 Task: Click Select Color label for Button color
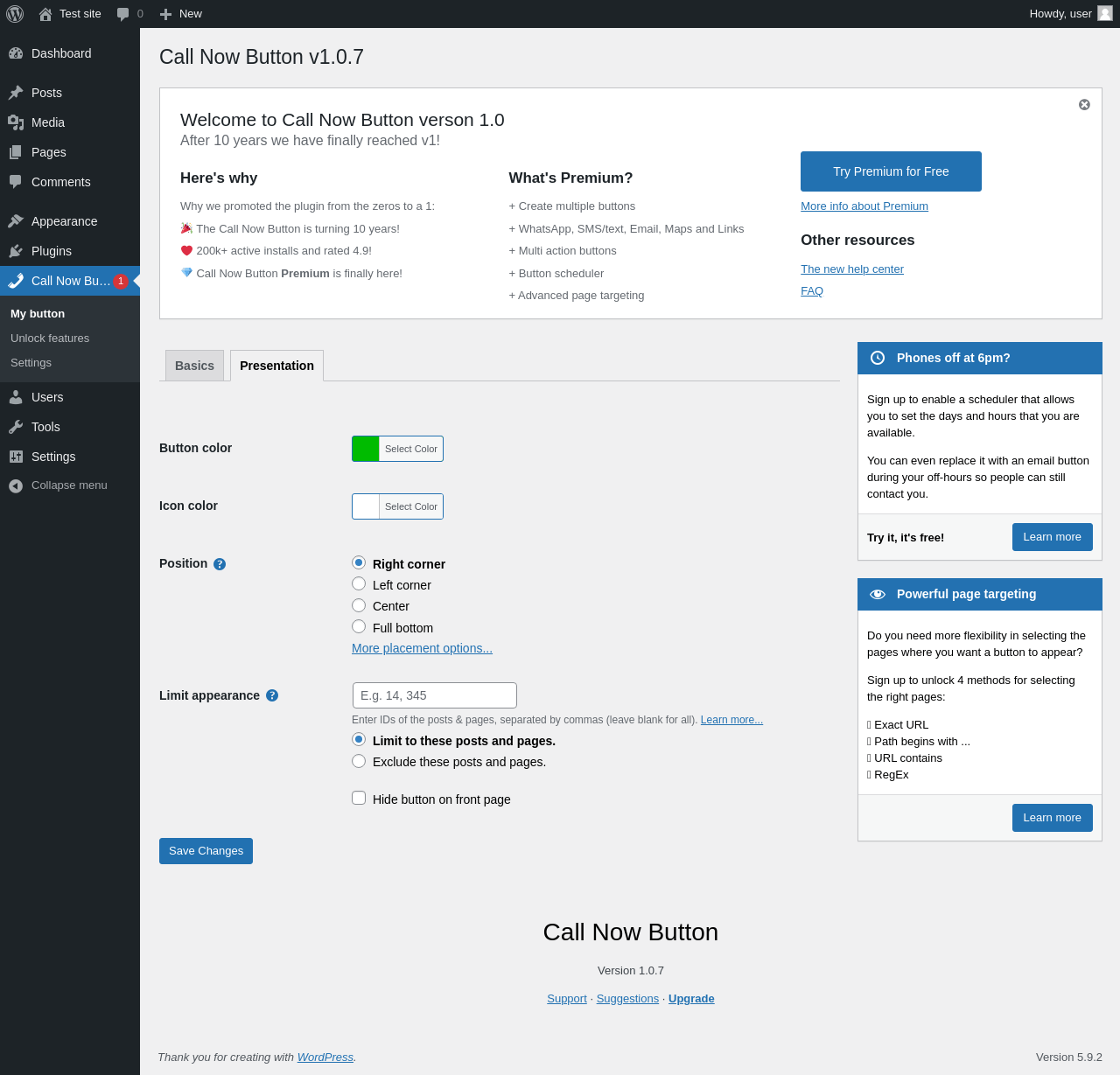coord(411,449)
